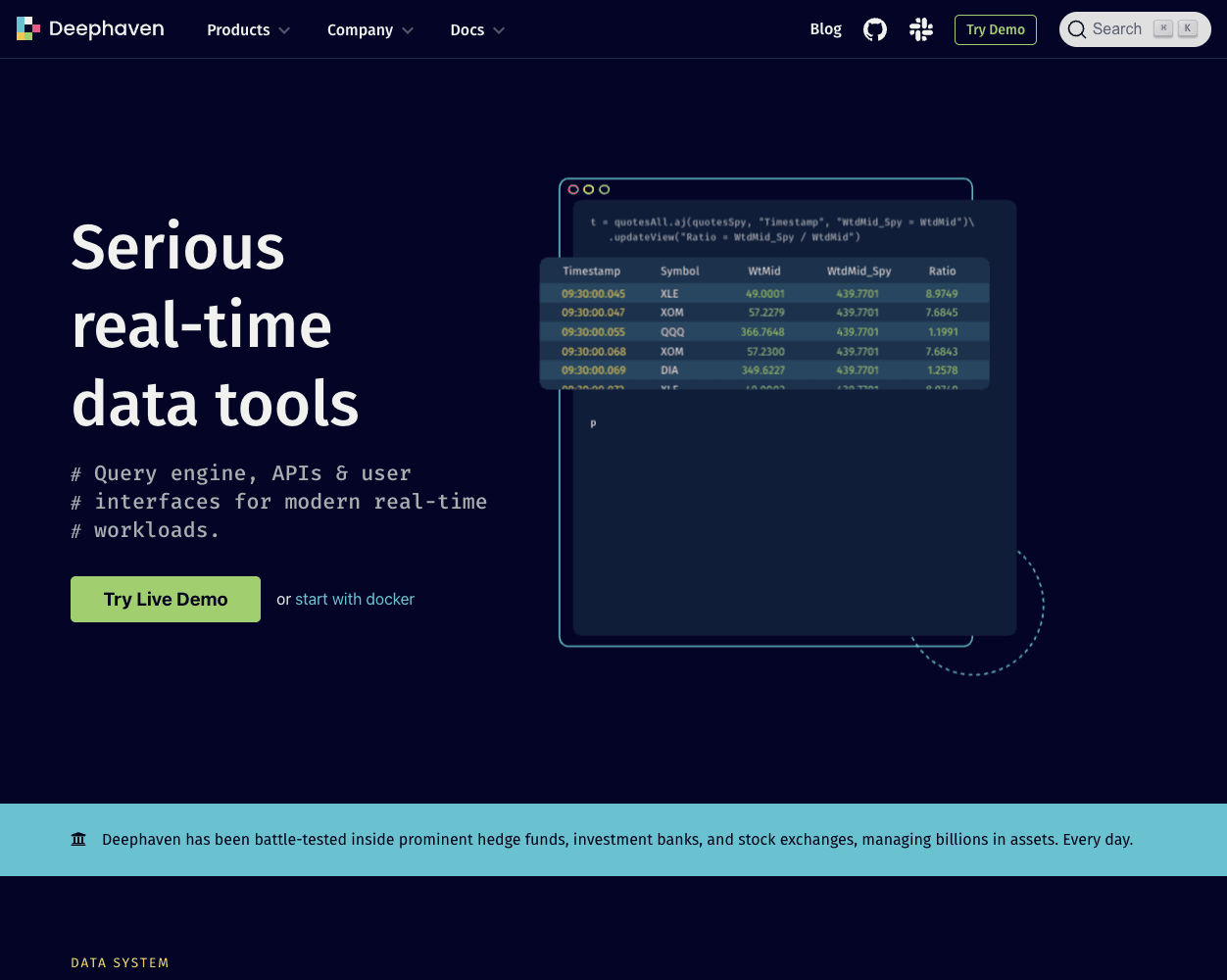The image size is (1227, 980).
Task: Open the Deephaven GitHub icon link
Action: [875, 29]
